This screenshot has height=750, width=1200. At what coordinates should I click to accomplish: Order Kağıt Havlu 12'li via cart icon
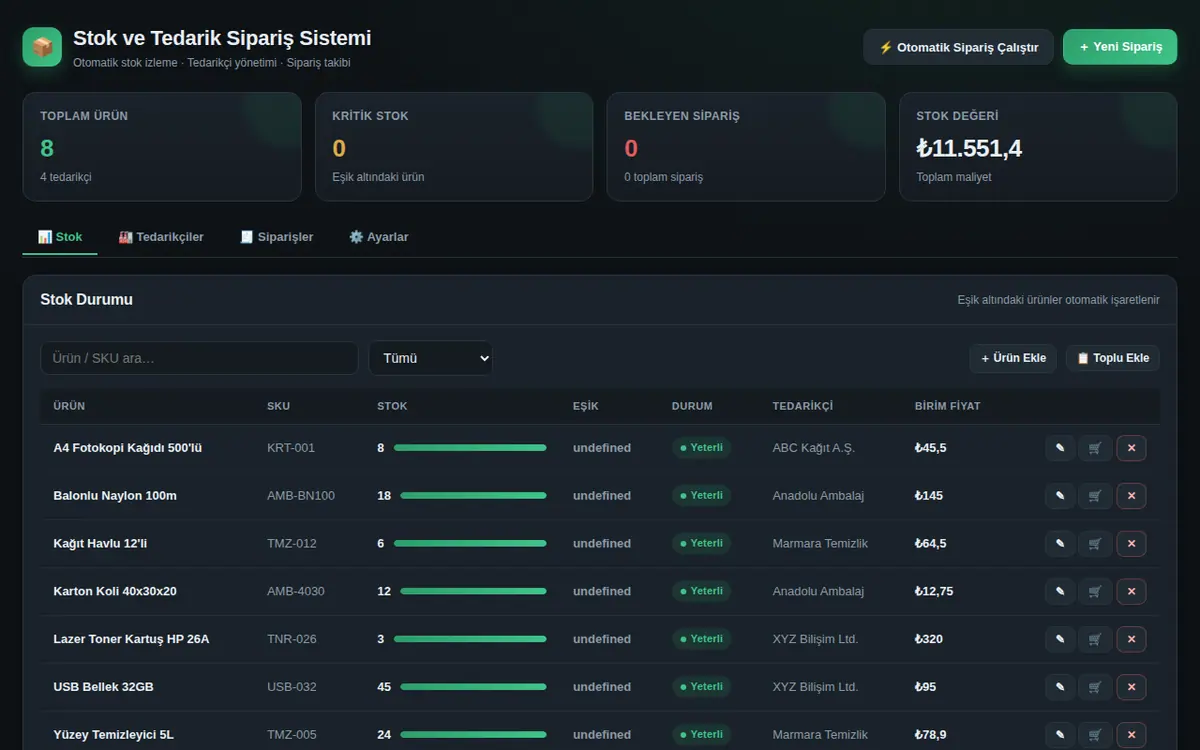[1095, 544]
